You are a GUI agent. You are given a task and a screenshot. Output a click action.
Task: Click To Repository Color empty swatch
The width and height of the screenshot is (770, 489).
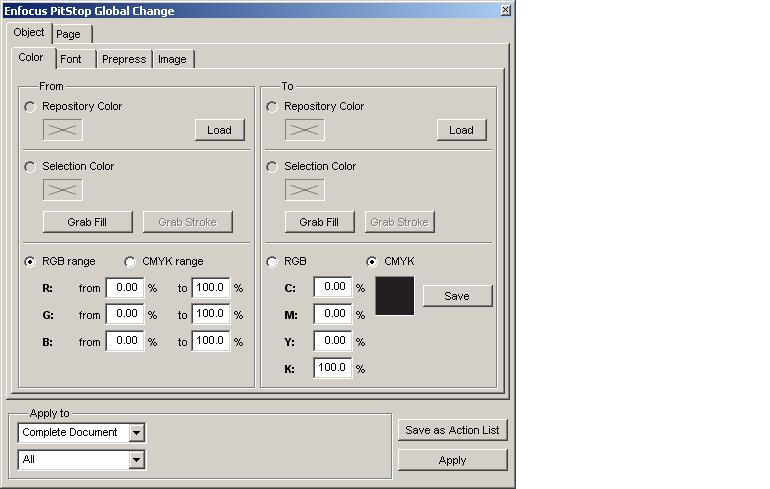click(304, 130)
